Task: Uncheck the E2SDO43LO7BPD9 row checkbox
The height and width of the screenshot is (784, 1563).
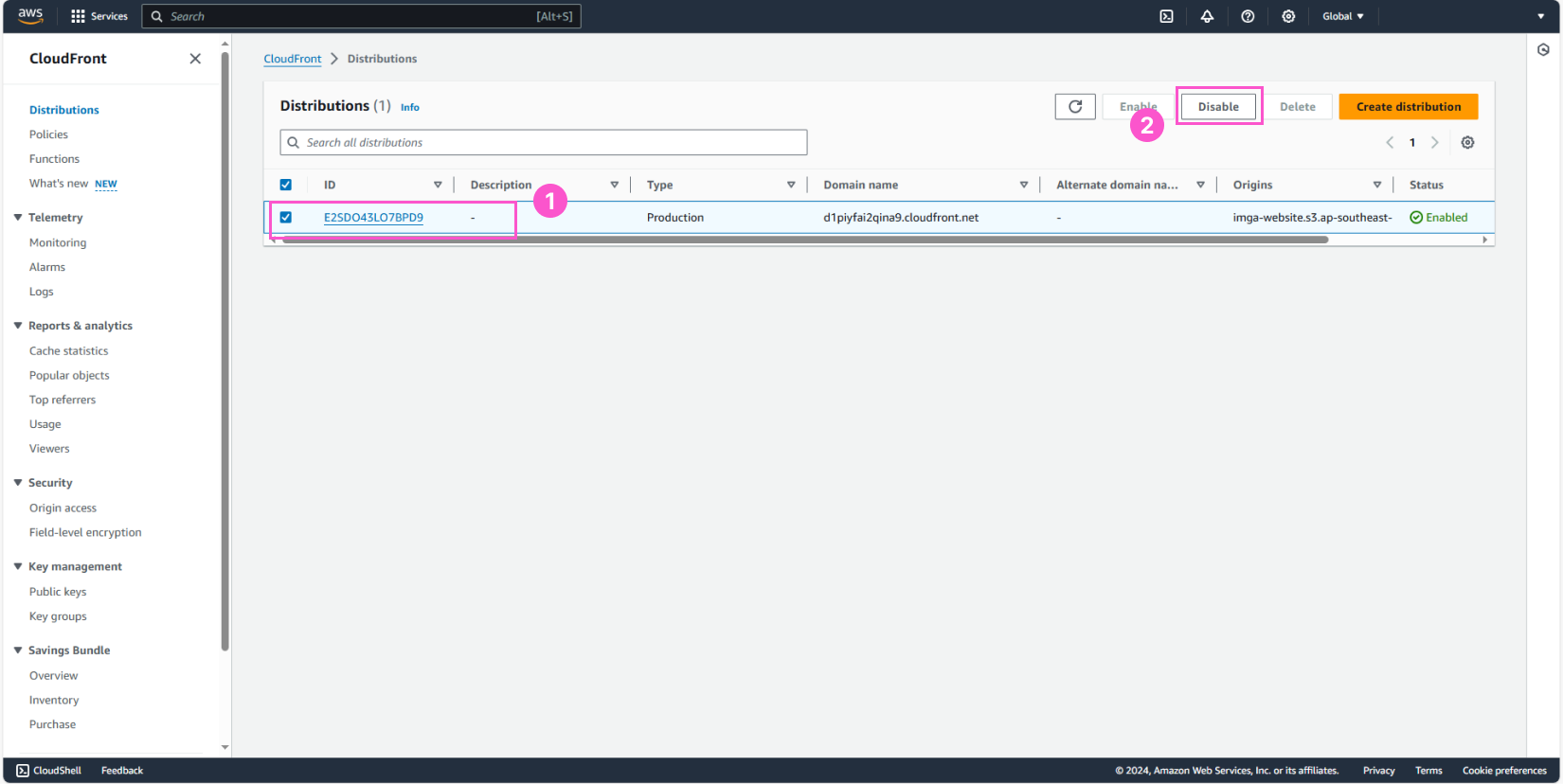Action: coord(285,217)
